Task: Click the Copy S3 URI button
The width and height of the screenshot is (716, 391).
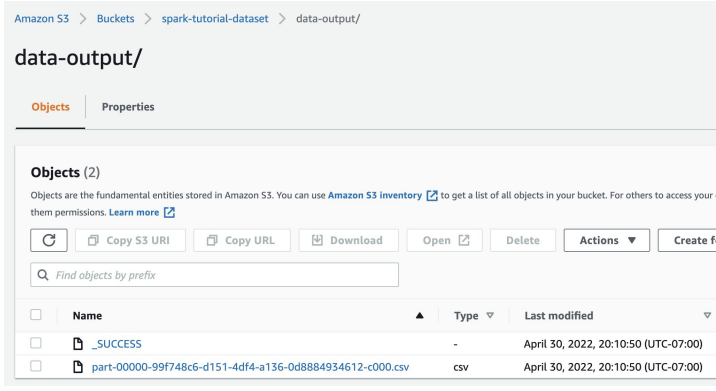Action: (x=130, y=240)
